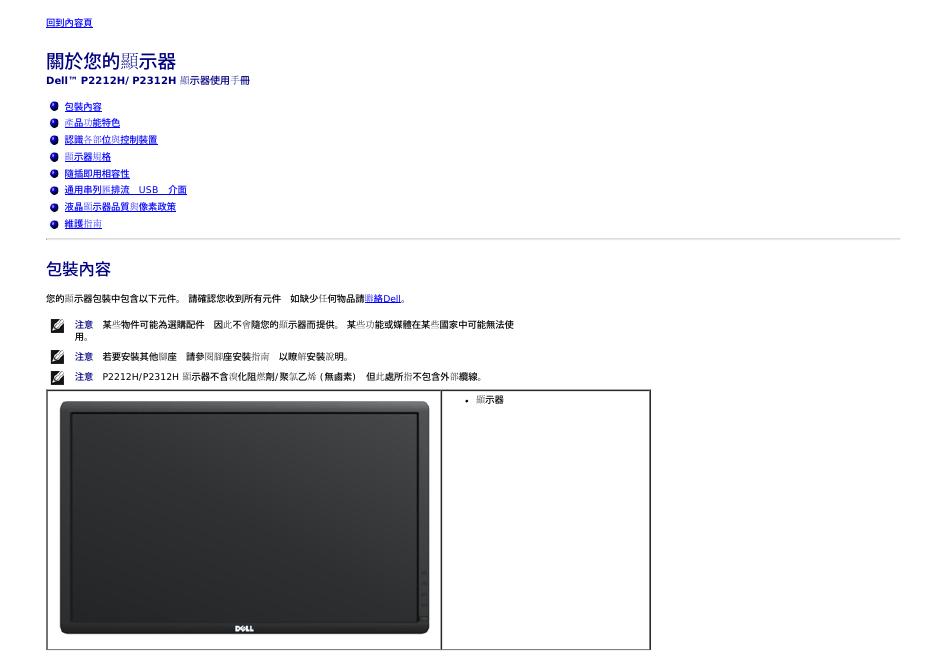Viewport: 936px width, 662px height.
Task: Select the 包裝內容 section heading
Action: coord(78,269)
